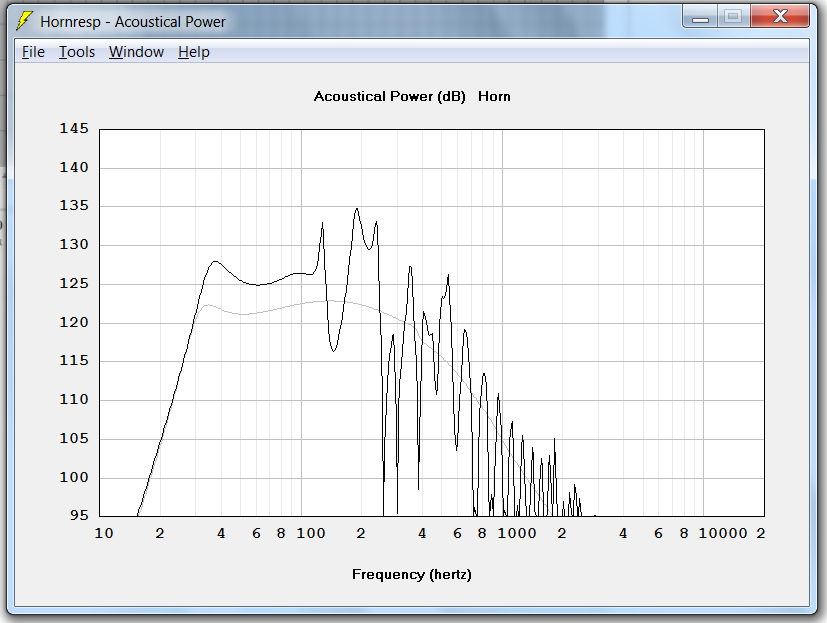The width and height of the screenshot is (827, 623).
Task: Close the Acoustical Power window
Action: click(x=780, y=17)
